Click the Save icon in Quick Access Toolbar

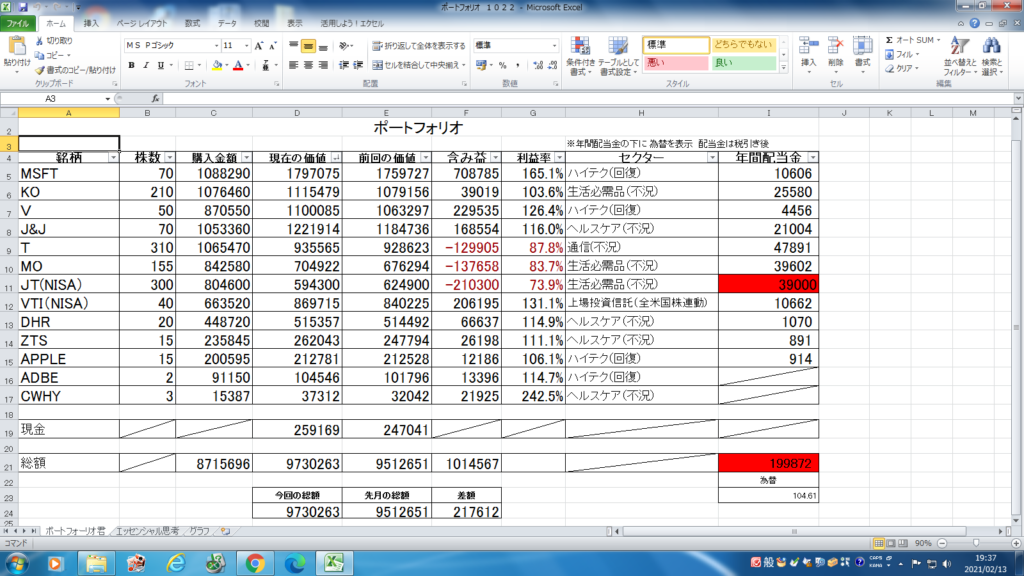(22, 7)
